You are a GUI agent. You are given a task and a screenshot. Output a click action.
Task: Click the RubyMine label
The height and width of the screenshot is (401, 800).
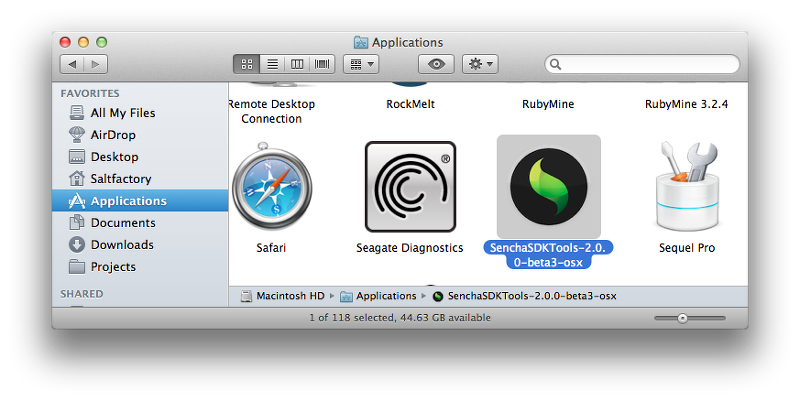point(548,104)
